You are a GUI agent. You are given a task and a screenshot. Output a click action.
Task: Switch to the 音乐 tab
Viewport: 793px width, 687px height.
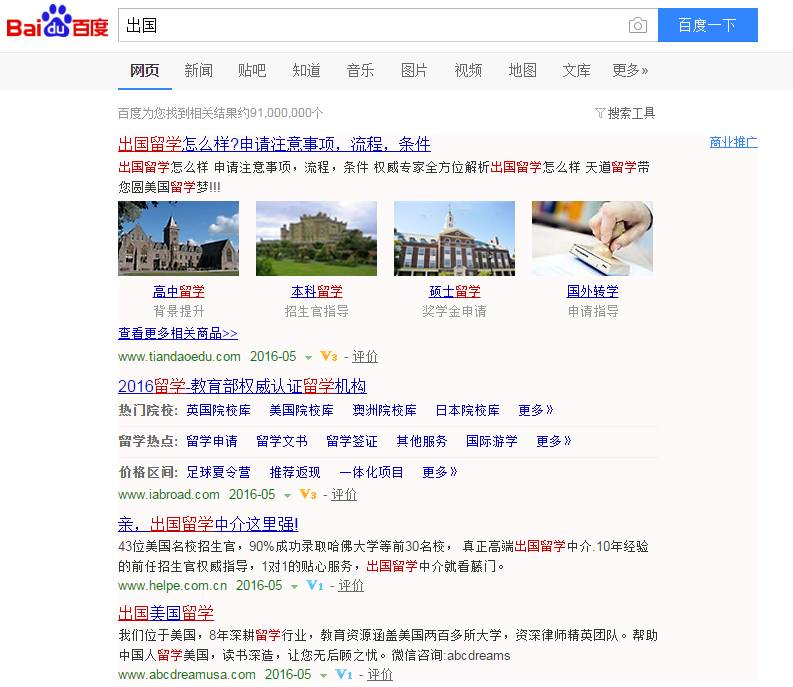[x=361, y=70]
